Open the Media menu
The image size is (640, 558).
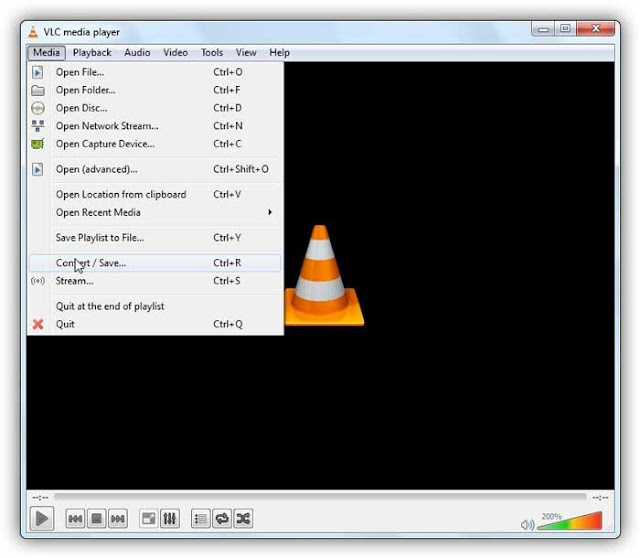tap(47, 53)
